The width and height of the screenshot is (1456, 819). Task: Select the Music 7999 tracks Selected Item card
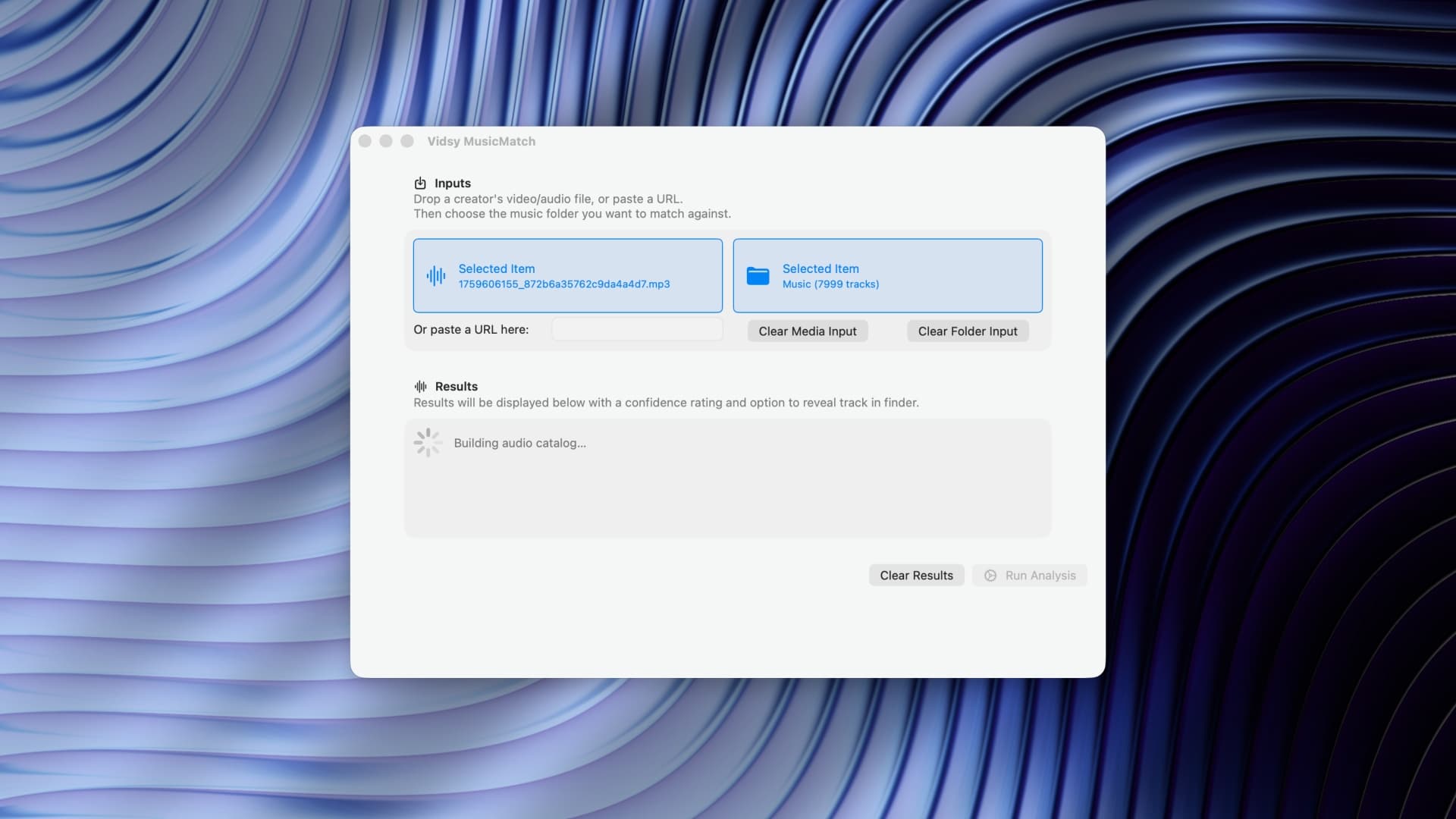(x=887, y=275)
